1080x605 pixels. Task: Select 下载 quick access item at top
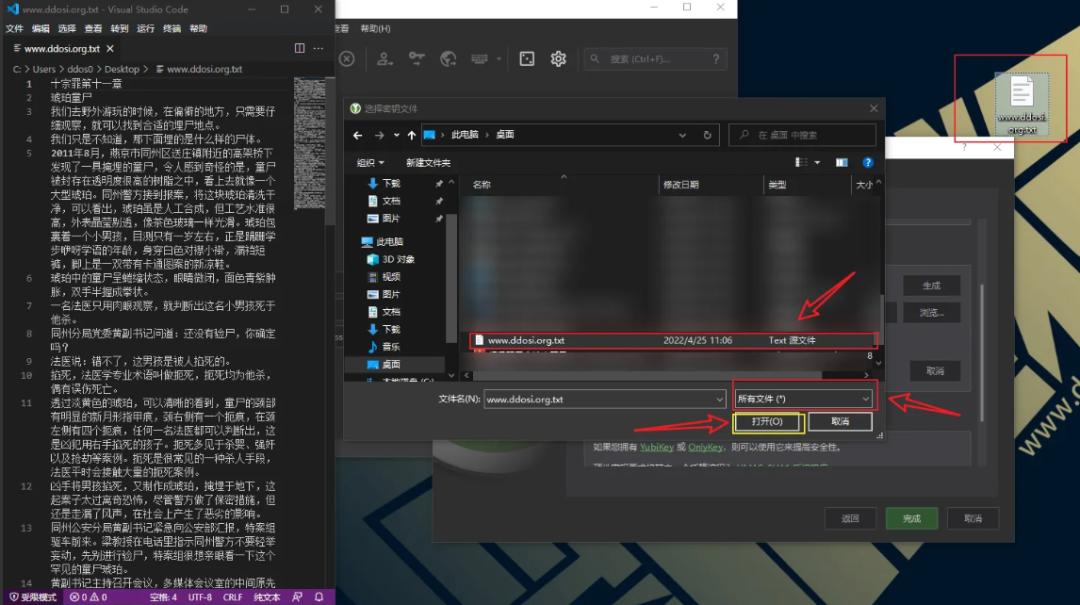[x=391, y=183]
